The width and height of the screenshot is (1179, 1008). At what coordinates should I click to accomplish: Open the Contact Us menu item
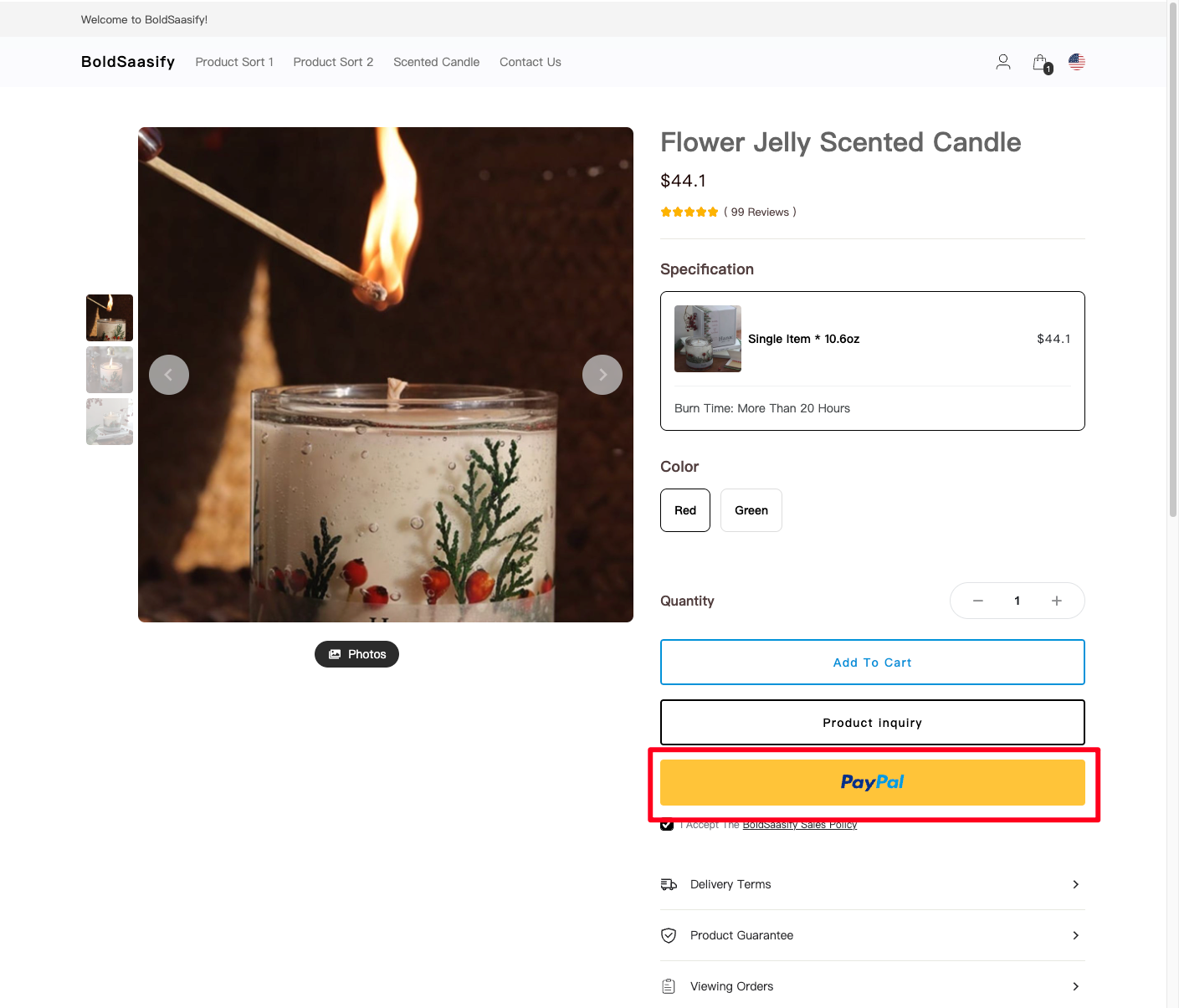(x=531, y=62)
